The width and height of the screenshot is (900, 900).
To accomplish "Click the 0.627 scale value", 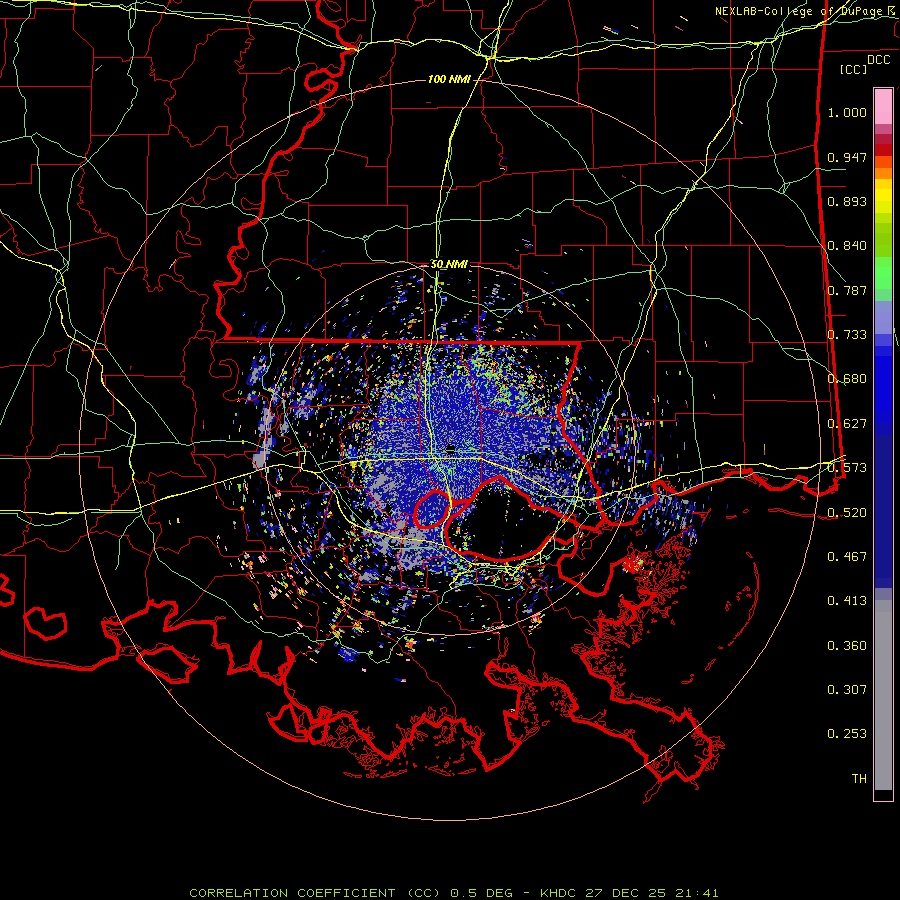I will (847, 424).
